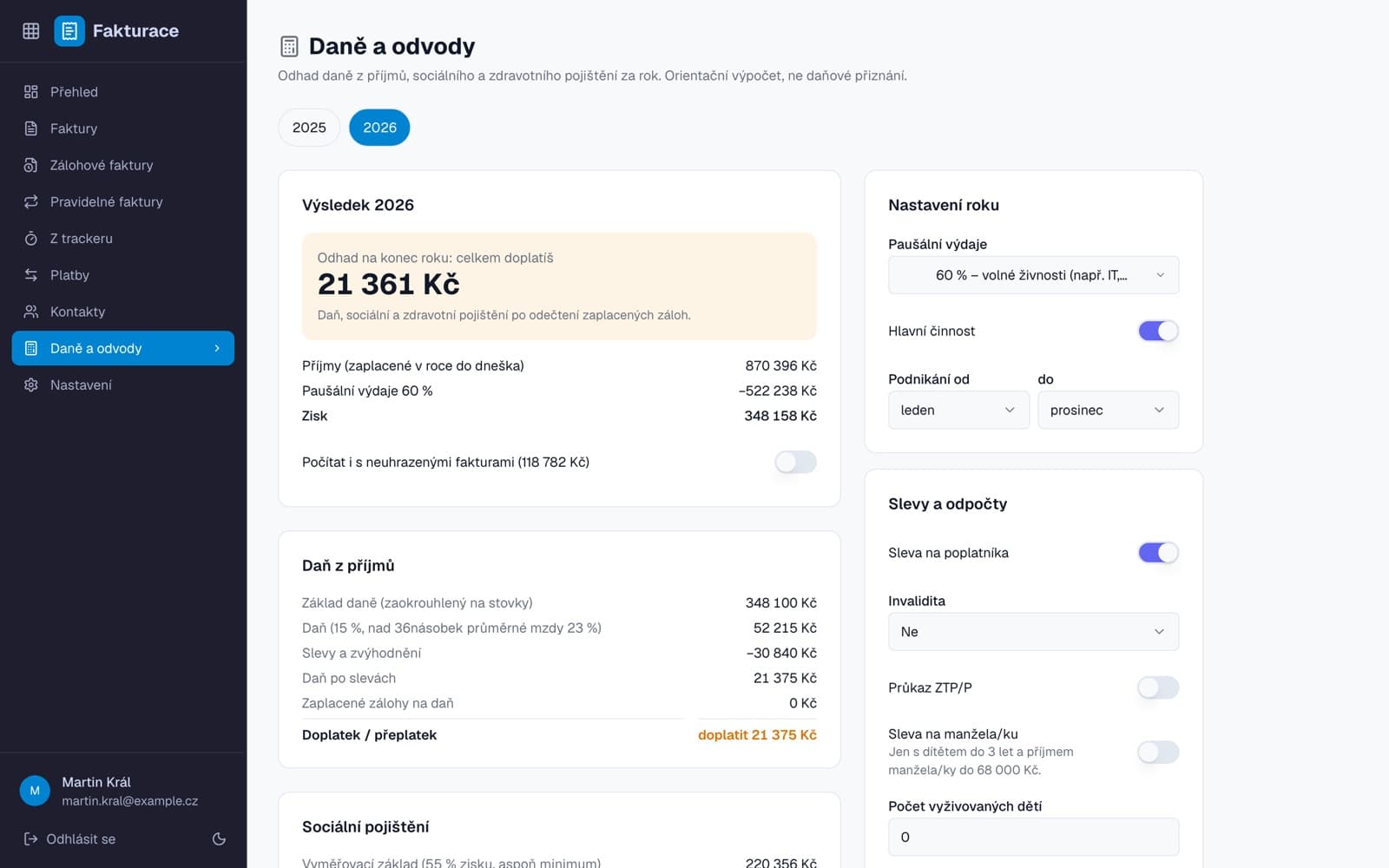The height and width of the screenshot is (868, 1389).
Task: Click the Z trackeru stopwatch icon
Action: 31,238
